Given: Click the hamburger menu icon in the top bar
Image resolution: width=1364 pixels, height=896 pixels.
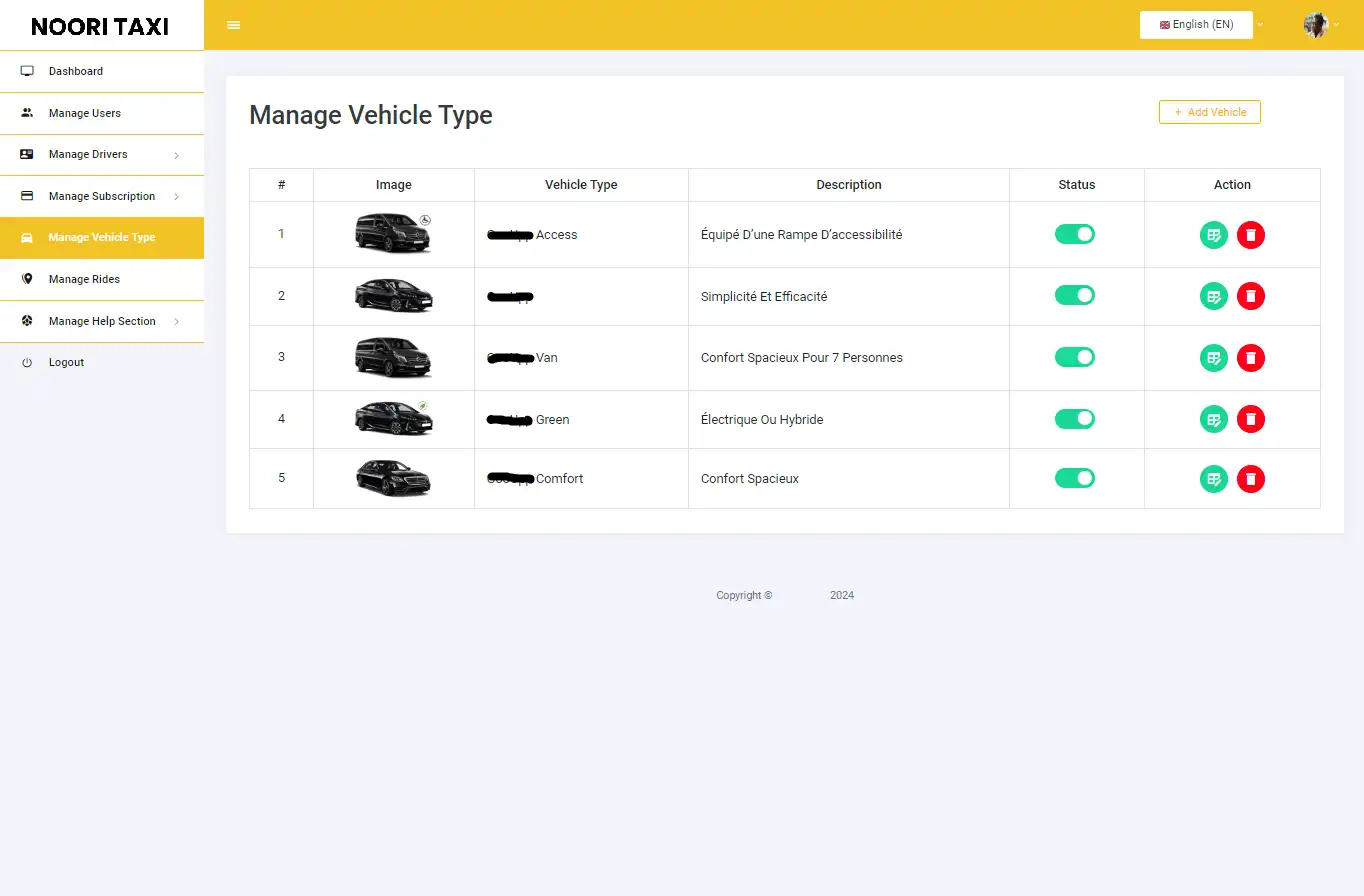Looking at the screenshot, I should click(233, 24).
